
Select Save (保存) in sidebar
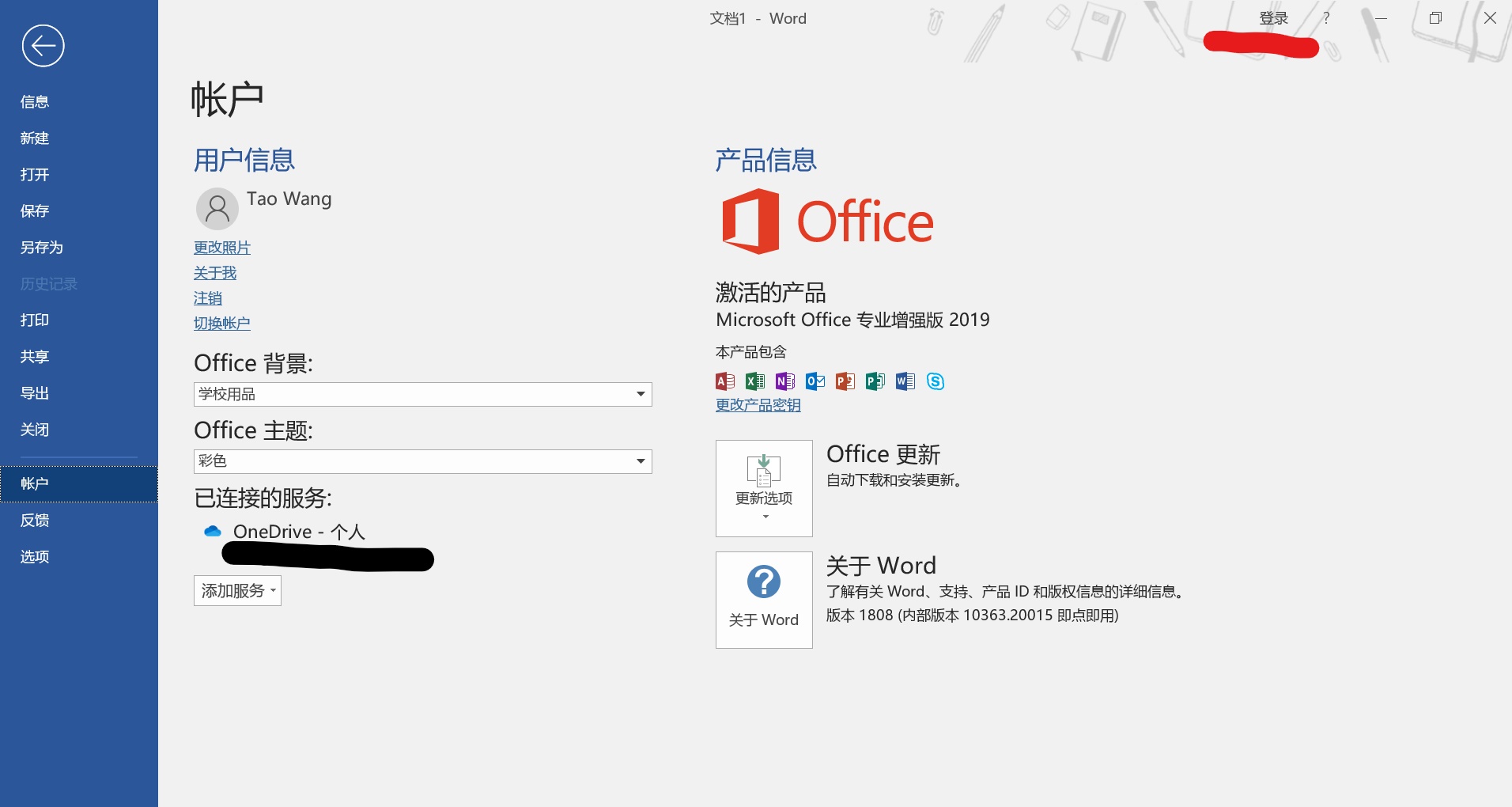tap(79, 210)
